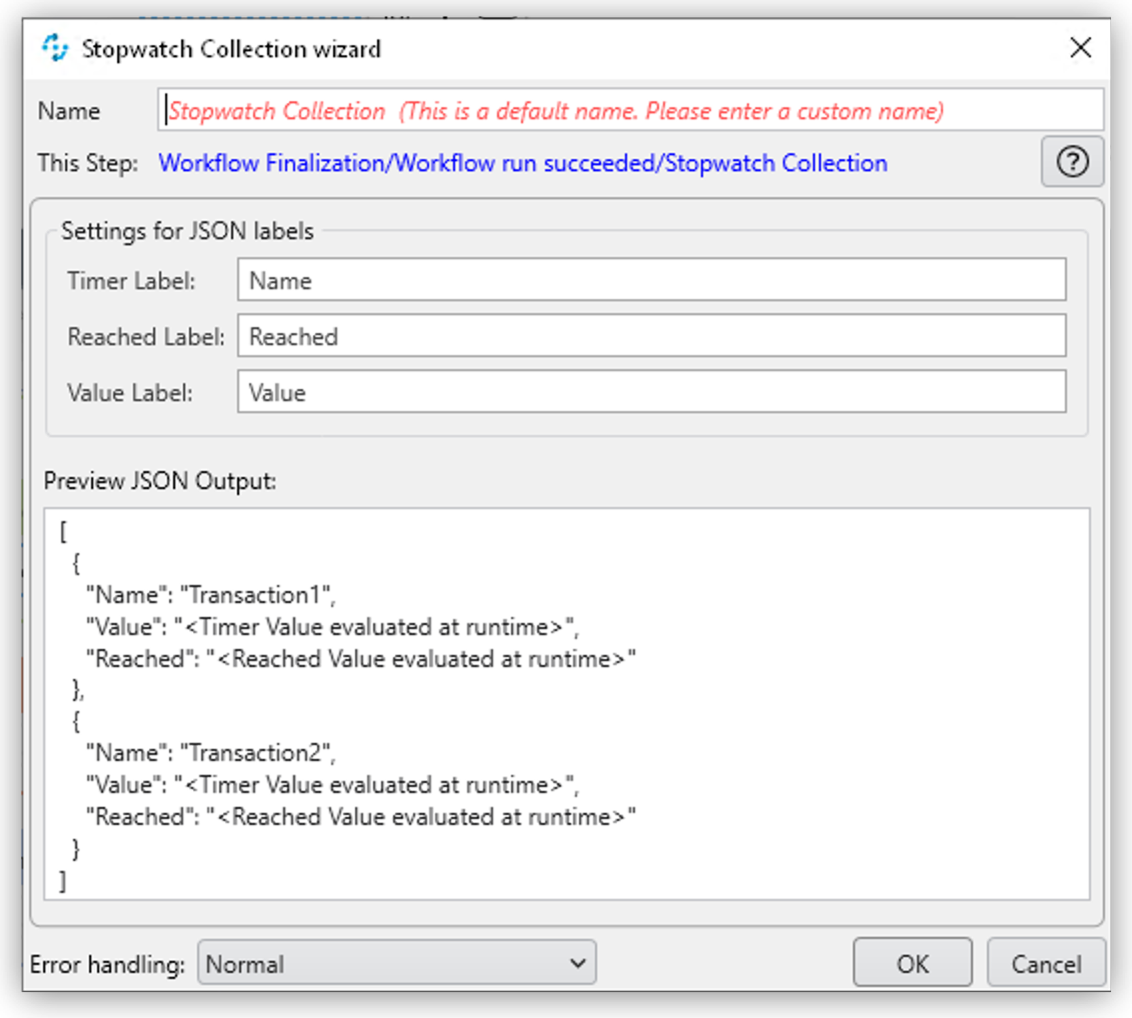Click the 'Error handling:' caption
Screen dimensions: 1132x1018
(107, 965)
